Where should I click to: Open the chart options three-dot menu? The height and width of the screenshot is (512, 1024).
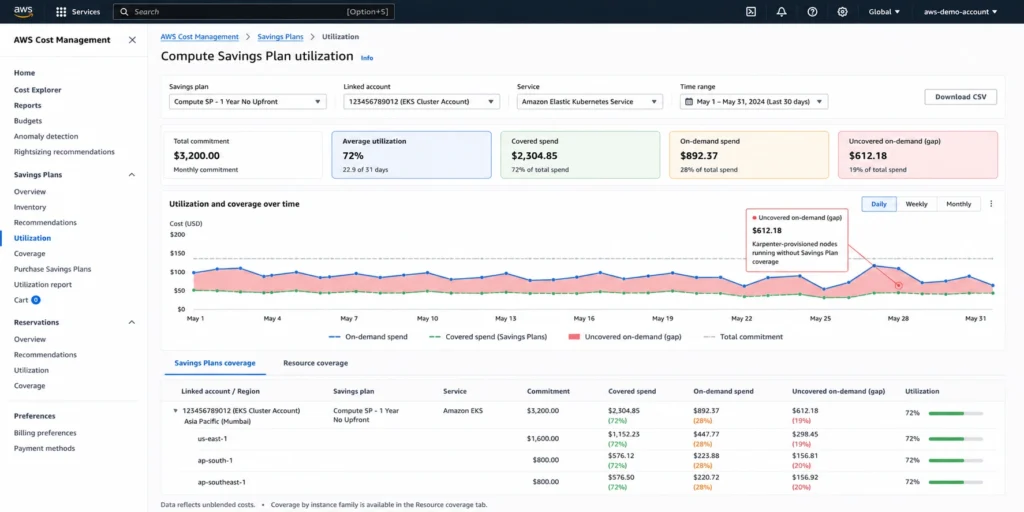point(991,204)
